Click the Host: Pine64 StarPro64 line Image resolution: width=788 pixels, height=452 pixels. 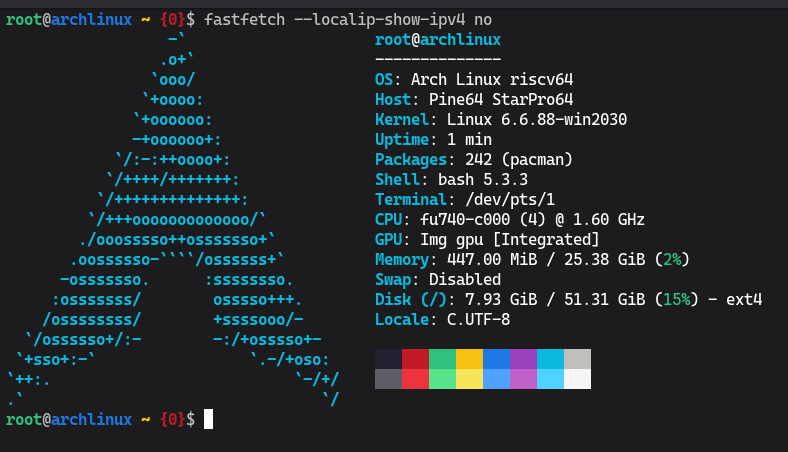[x=474, y=100]
